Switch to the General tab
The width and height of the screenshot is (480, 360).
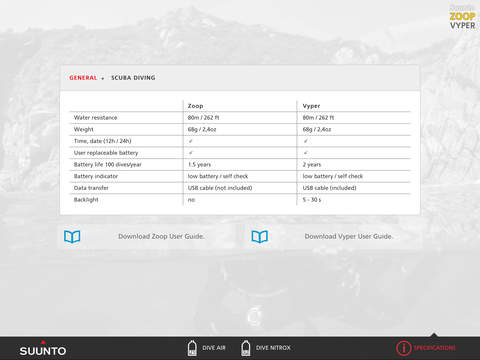83,78
